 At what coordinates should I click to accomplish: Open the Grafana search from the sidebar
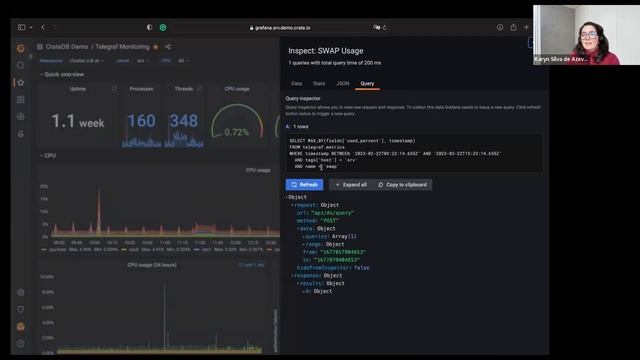(20, 65)
